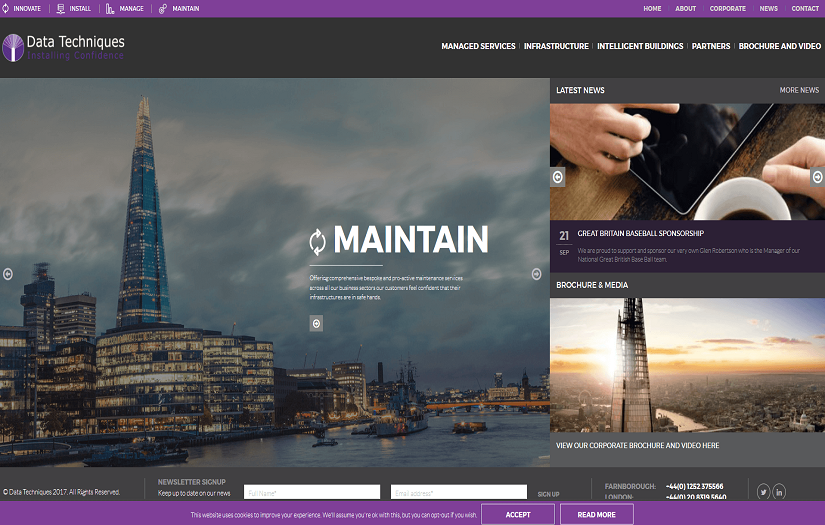This screenshot has height=525, width=825.
Task: Open Intelligent Buildings navigation item
Action: click(640, 46)
